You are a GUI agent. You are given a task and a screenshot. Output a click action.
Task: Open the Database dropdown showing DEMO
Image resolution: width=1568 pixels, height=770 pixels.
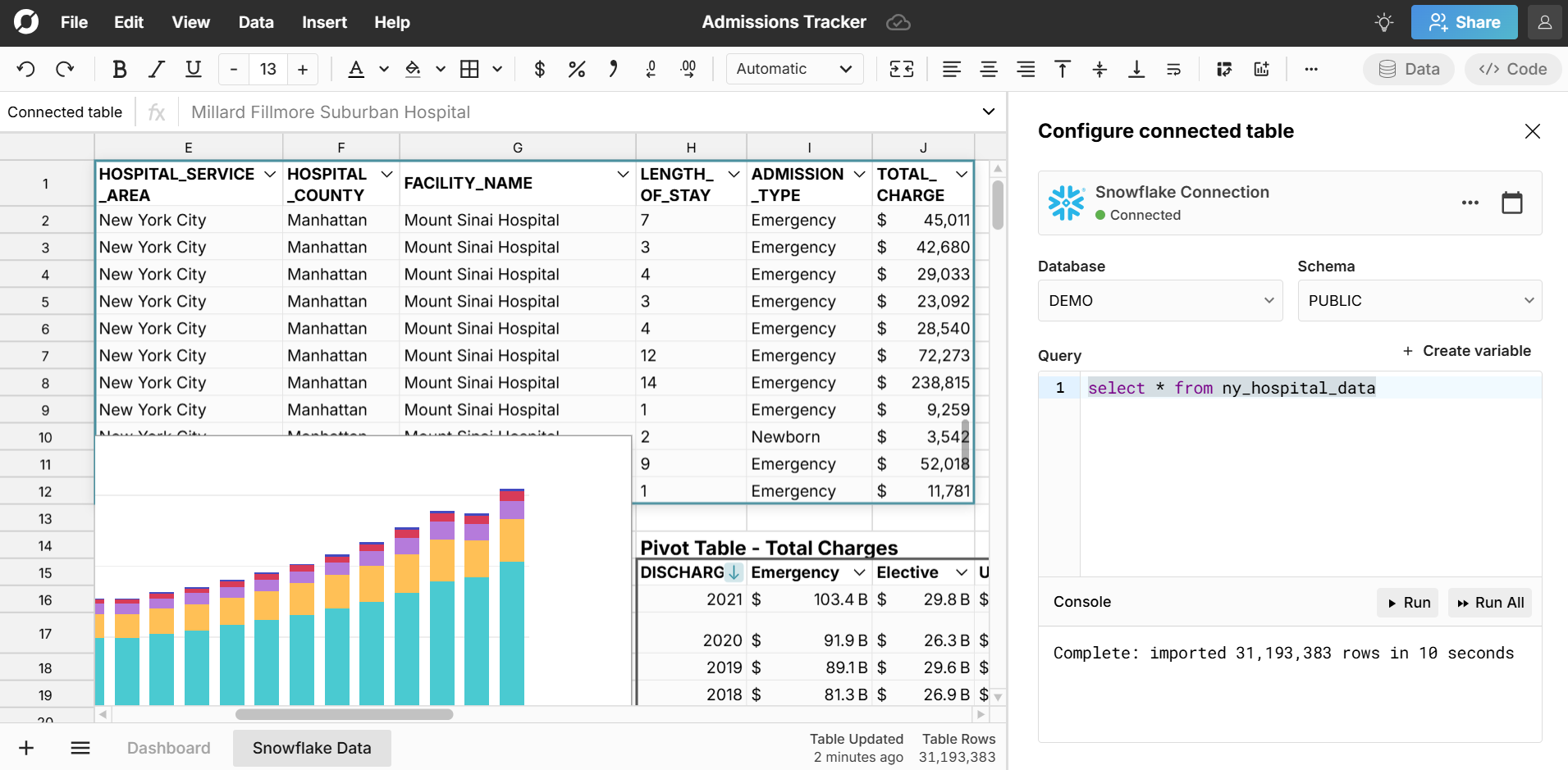(x=1159, y=300)
